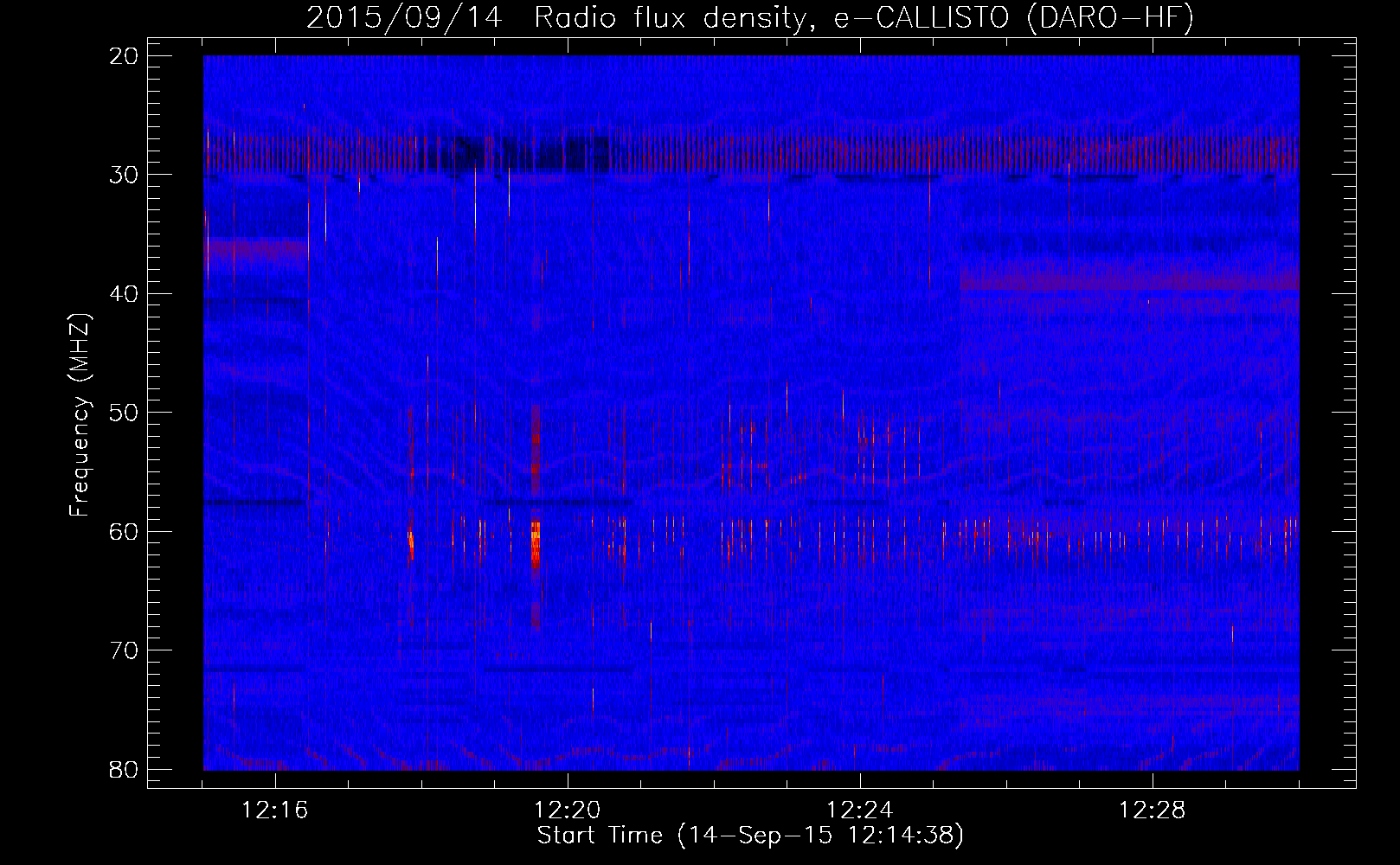Click the 12:28 time tick label
Image resolution: width=1400 pixels, height=865 pixels.
1153,811
